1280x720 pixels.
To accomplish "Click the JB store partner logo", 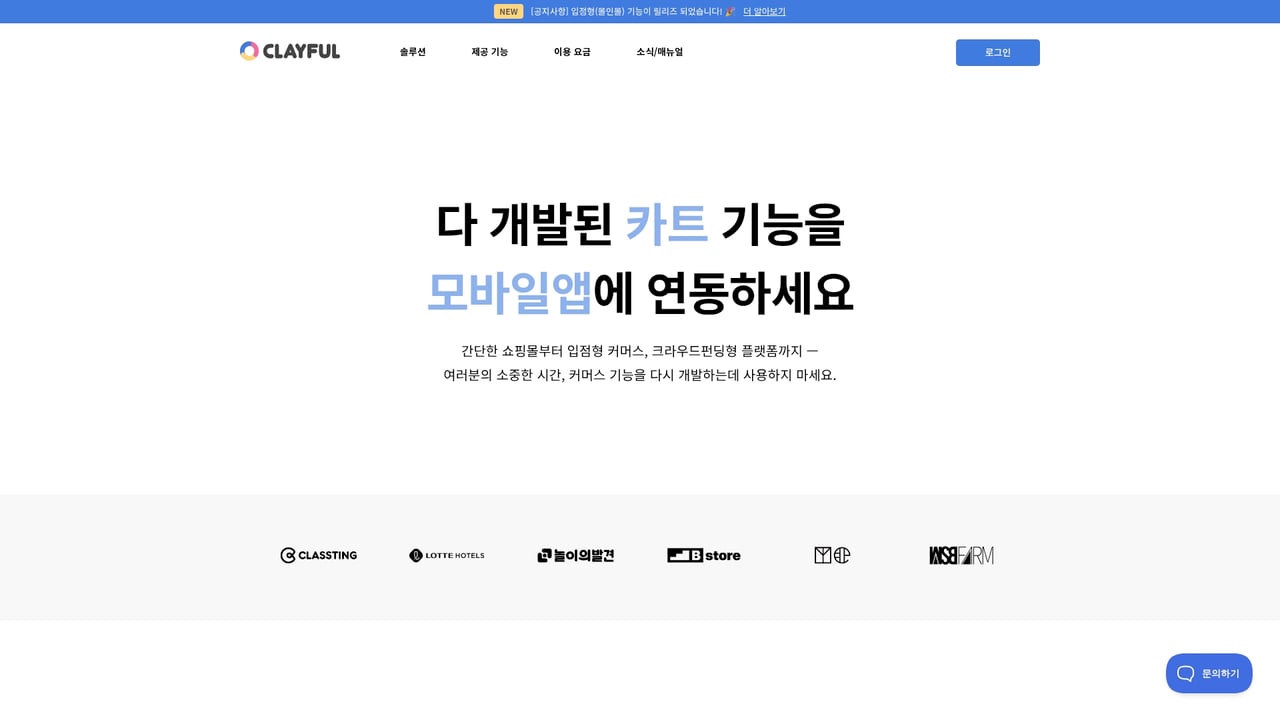I will 703,555.
